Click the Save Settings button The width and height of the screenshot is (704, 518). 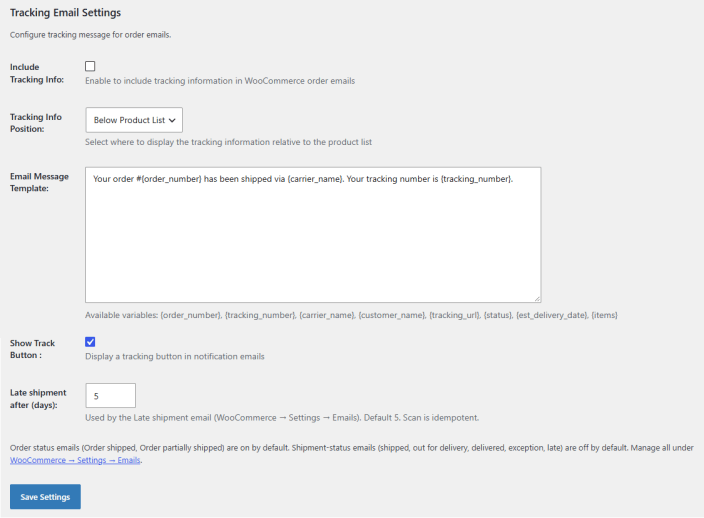tap(45, 496)
